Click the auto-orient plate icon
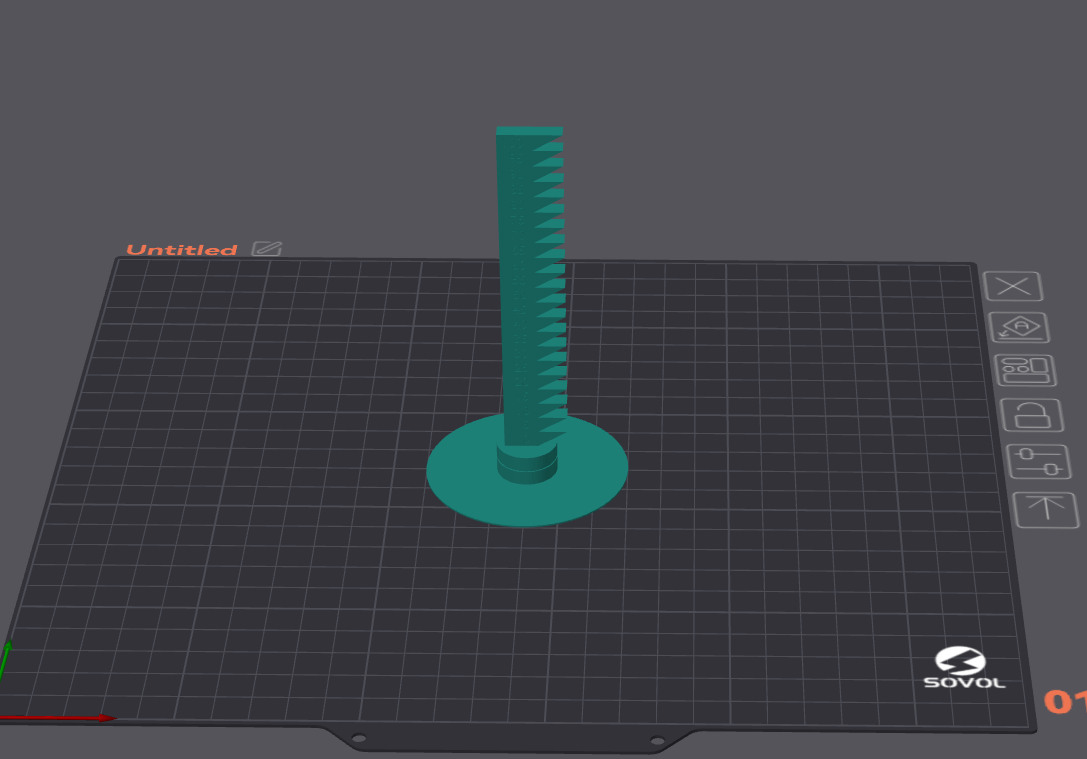This screenshot has height=759, width=1087. point(1019,328)
